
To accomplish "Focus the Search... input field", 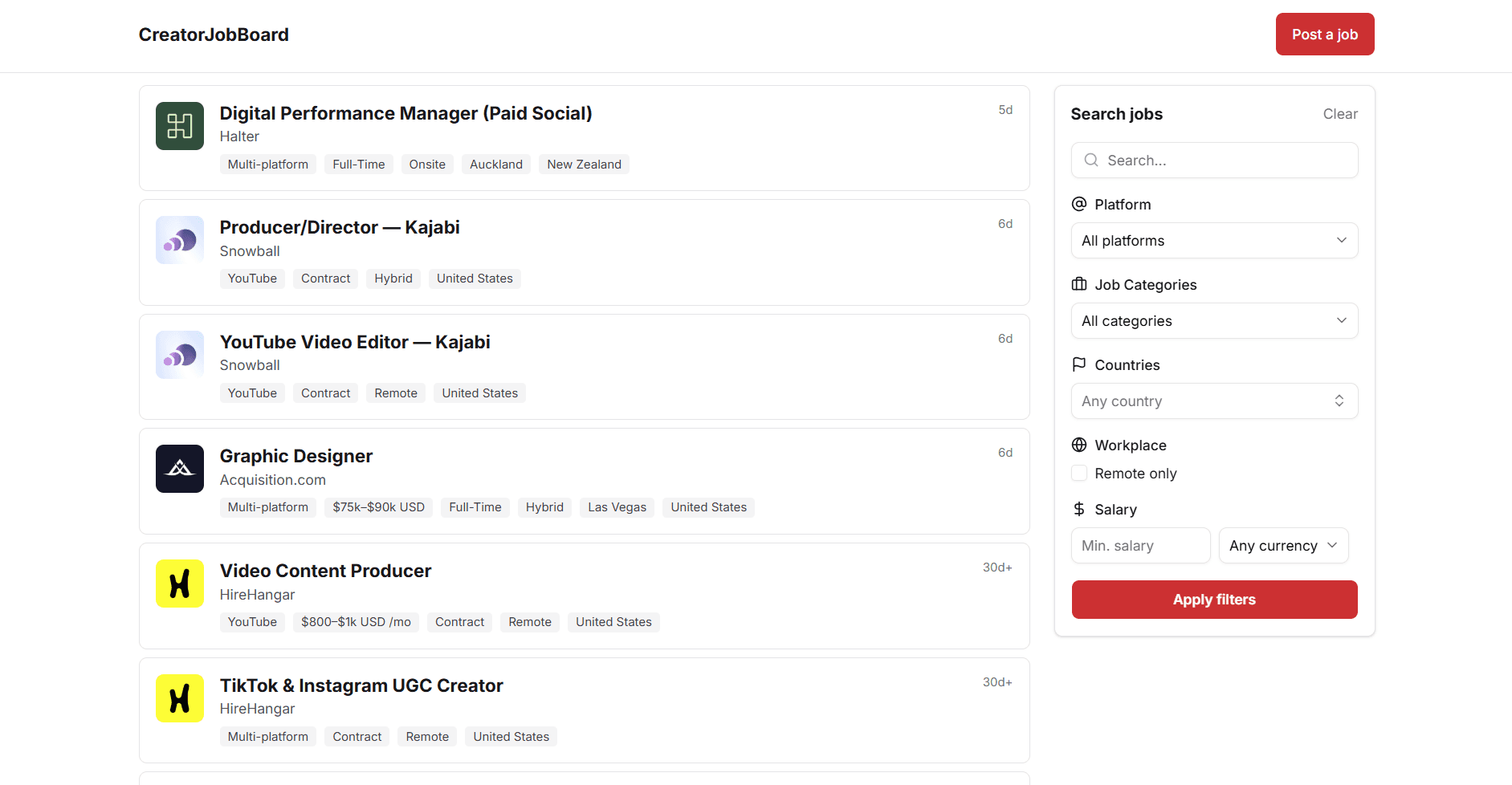I will pyautogui.click(x=1214, y=161).
